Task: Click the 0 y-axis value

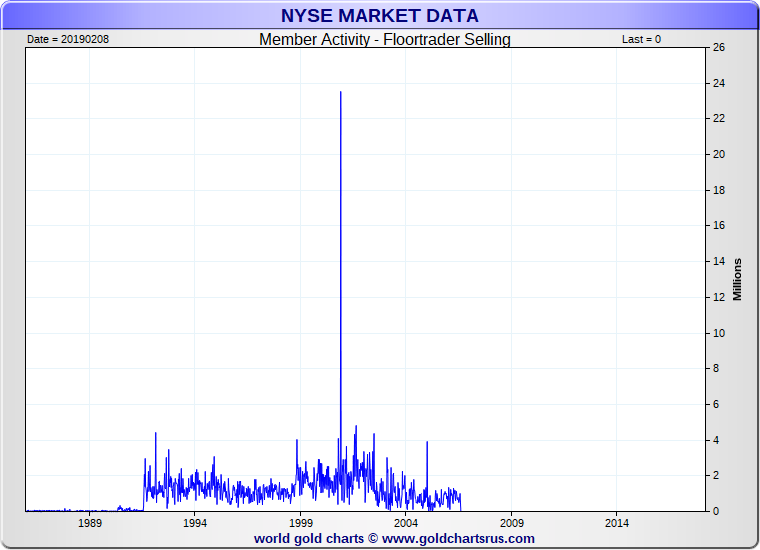Action: (x=716, y=512)
